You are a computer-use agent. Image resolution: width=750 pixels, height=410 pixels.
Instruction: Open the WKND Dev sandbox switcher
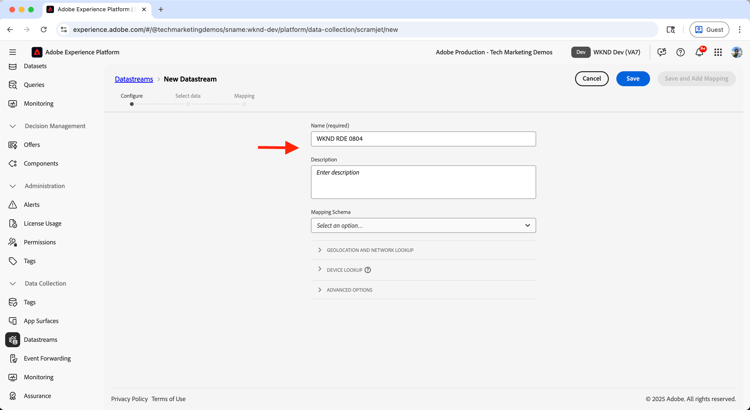coord(606,52)
